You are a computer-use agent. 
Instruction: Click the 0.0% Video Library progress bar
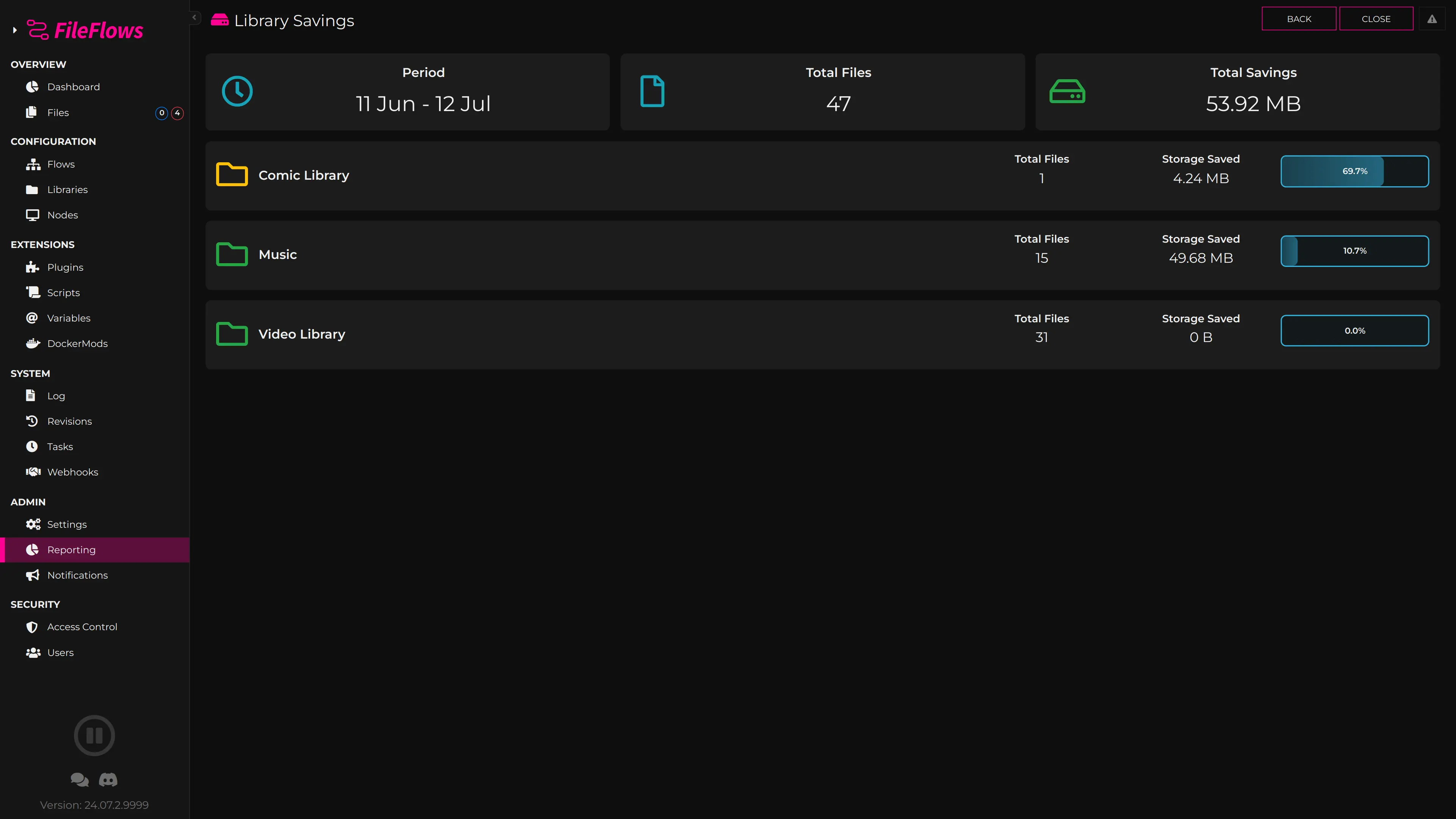(x=1355, y=331)
